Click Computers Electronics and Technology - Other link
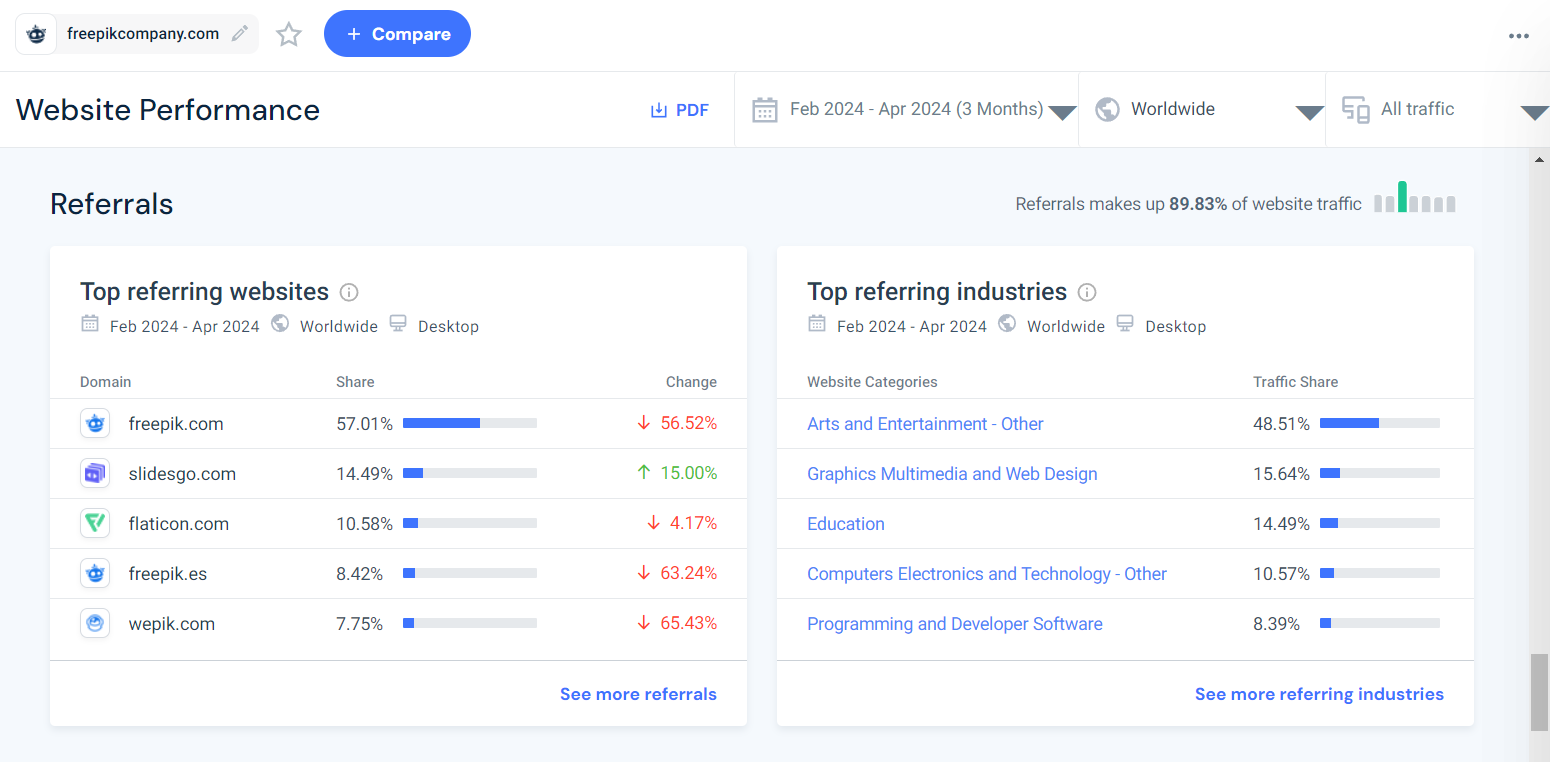The image size is (1550, 762). [x=987, y=574]
